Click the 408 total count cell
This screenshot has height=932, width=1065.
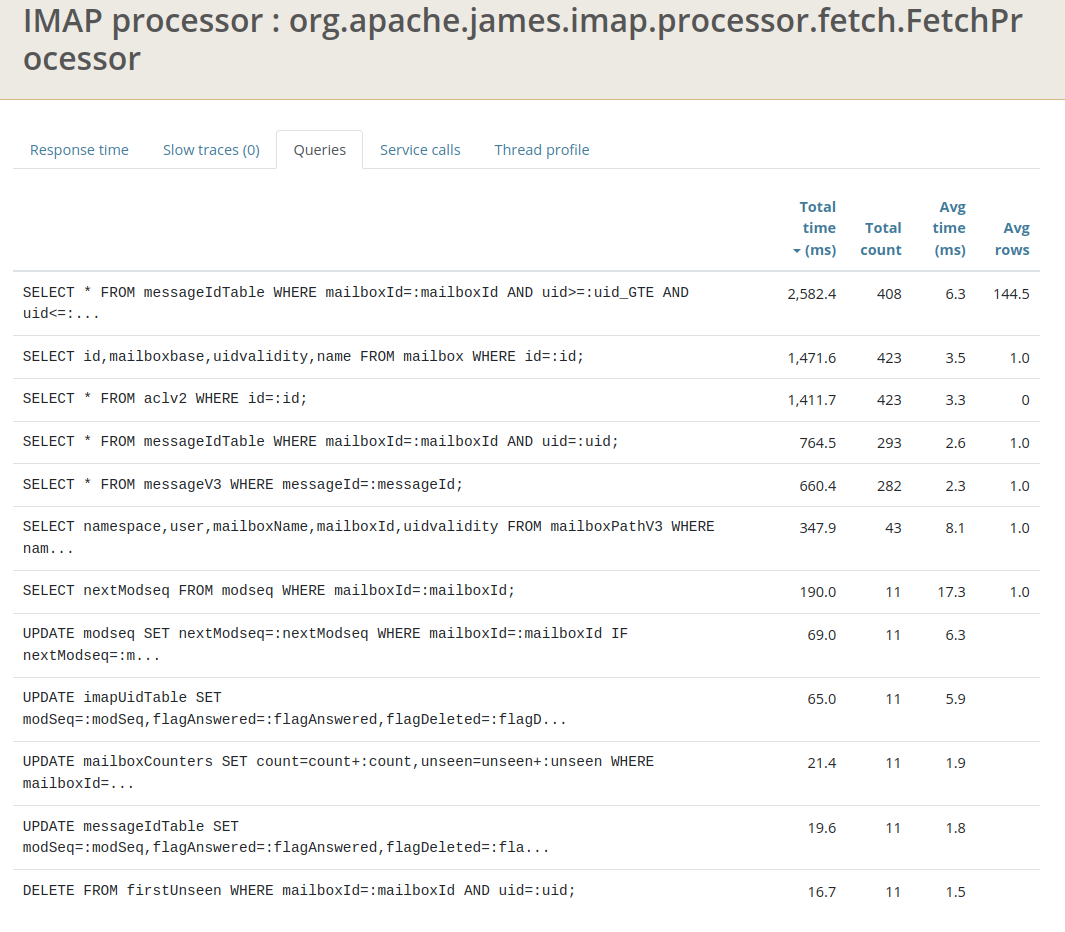tap(889, 294)
